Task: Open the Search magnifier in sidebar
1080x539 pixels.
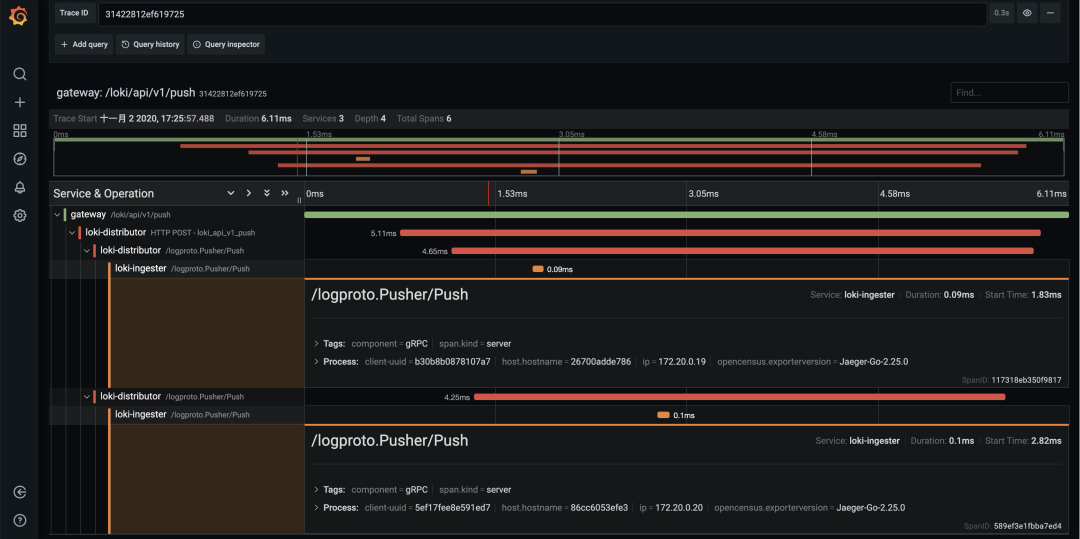Action: (20, 74)
